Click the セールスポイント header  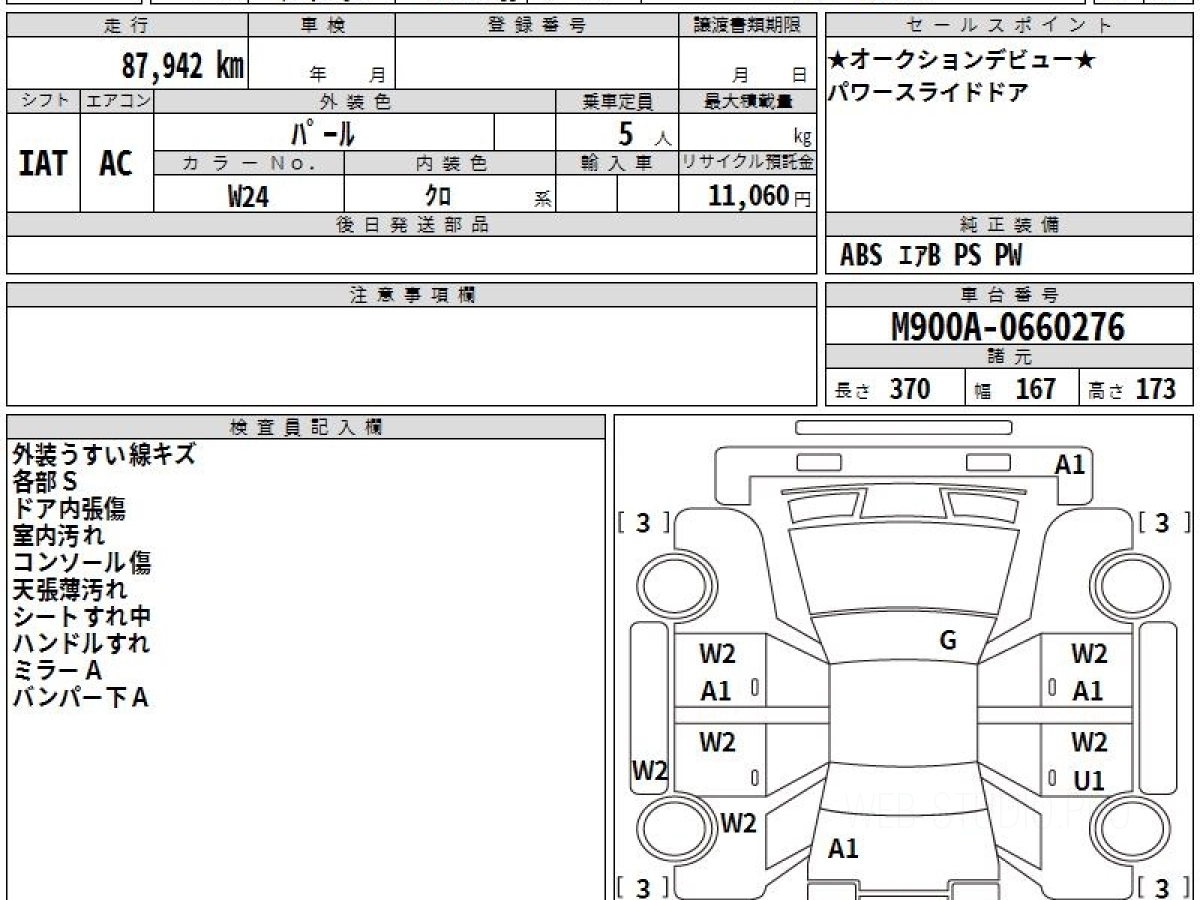(1009, 26)
